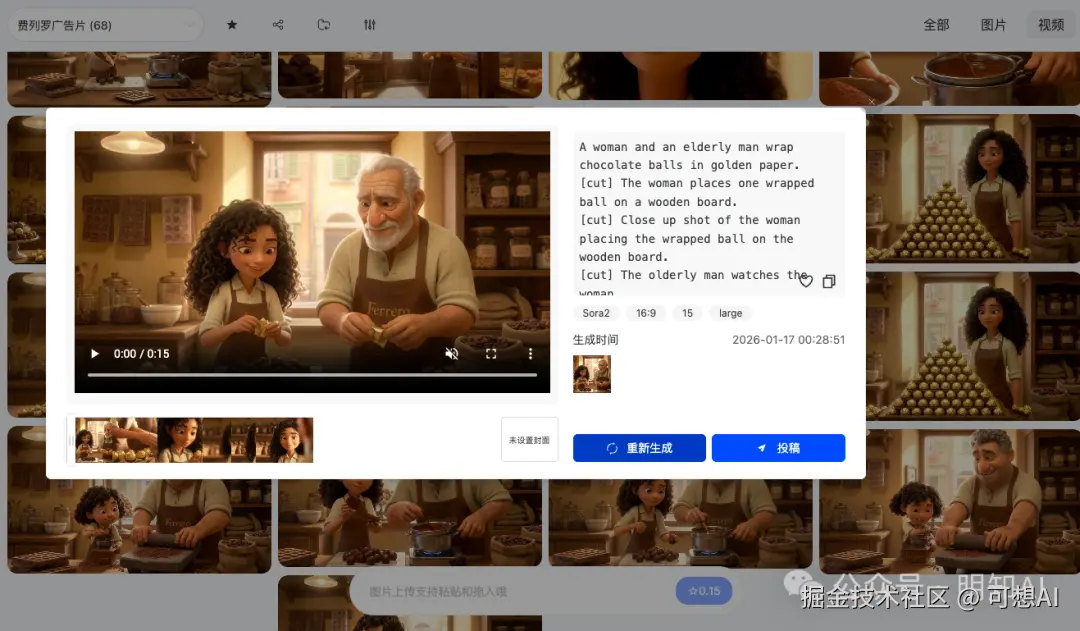Image resolution: width=1080 pixels, height=631 pixels.
Task: Enter fullscreen mode for the video
Action: pyautogui.click(x=491, y=353)
